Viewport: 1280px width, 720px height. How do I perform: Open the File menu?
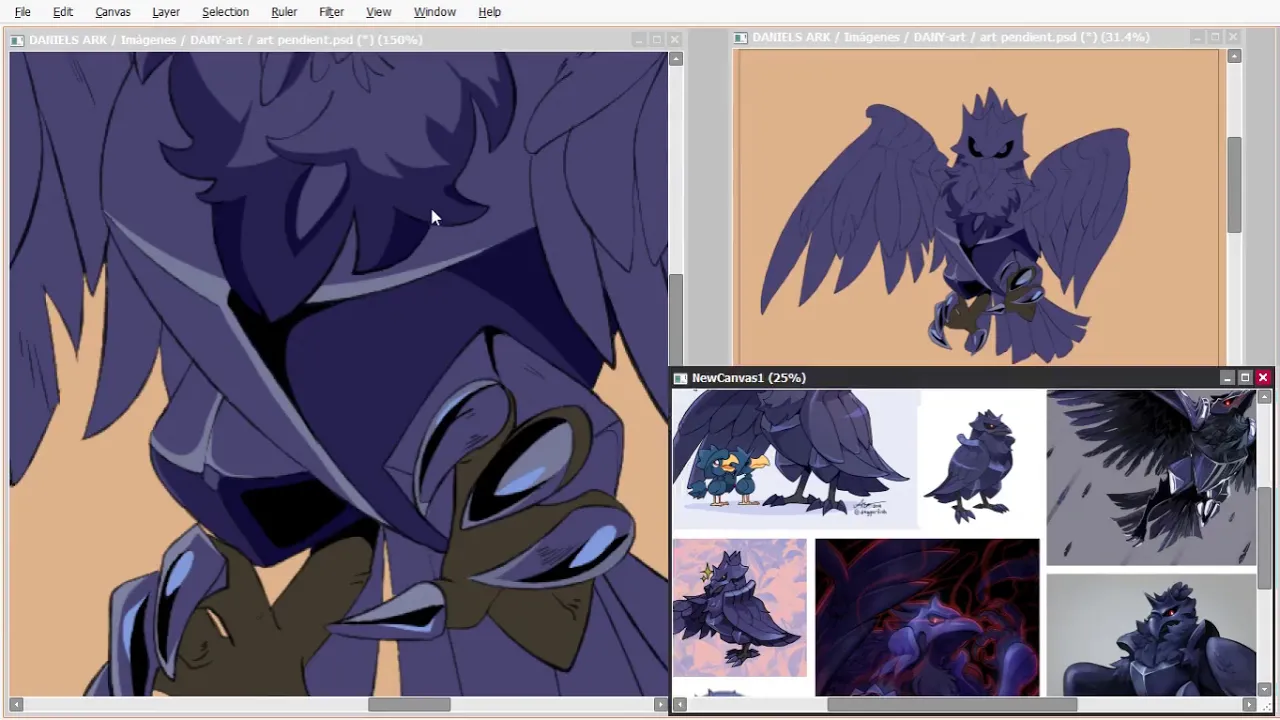coord(22,12)
